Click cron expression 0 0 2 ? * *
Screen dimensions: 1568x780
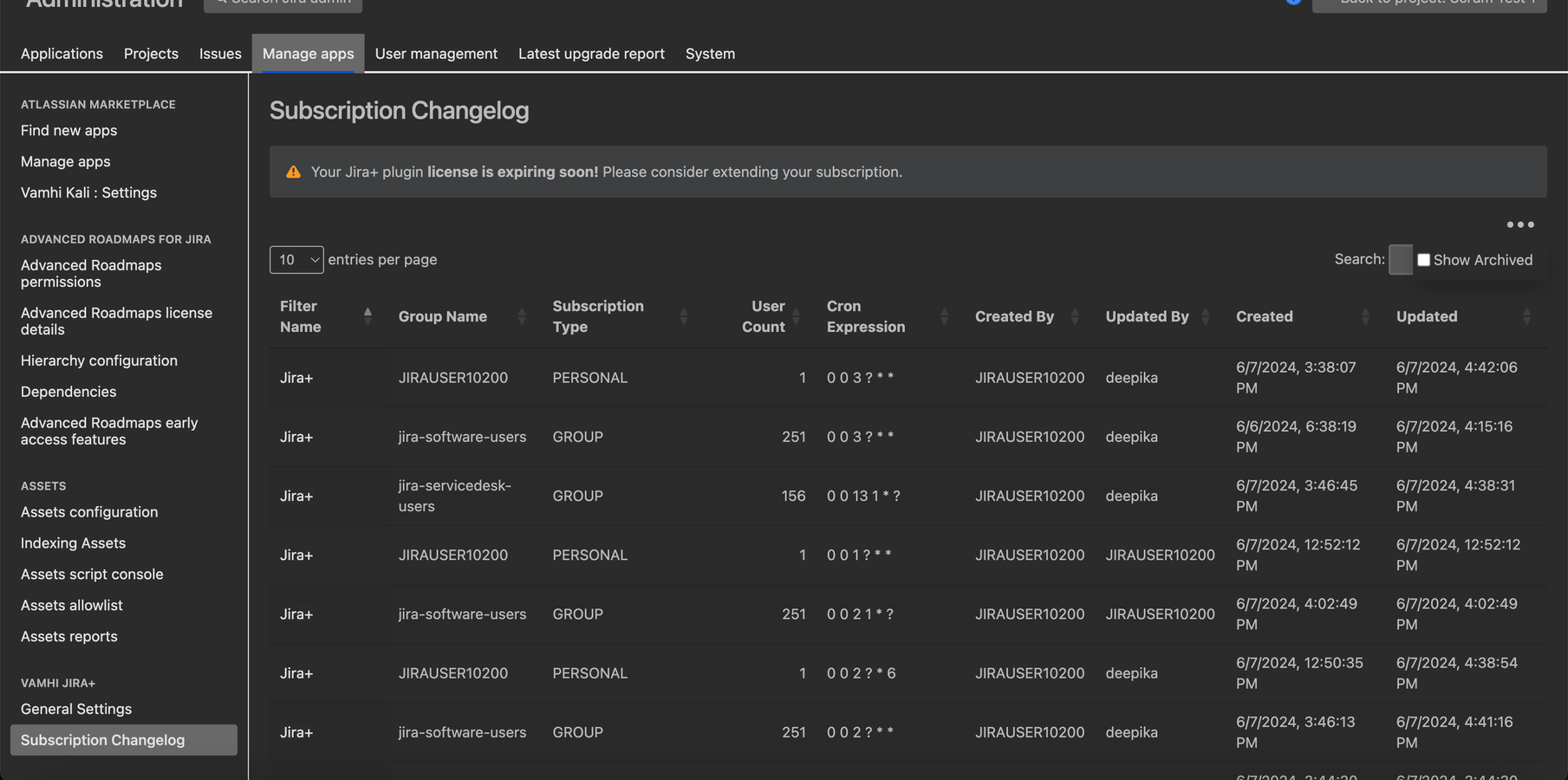[860, 732]
